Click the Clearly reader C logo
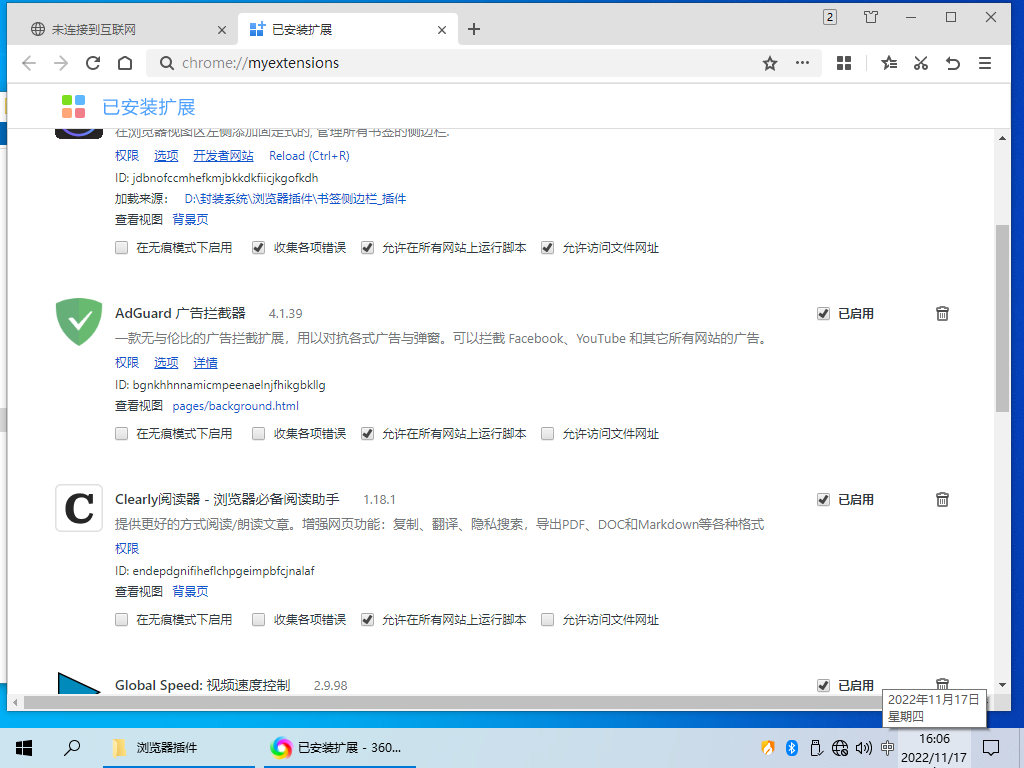The width and height of the screenshot is (1024, 768). pos(79,508)
